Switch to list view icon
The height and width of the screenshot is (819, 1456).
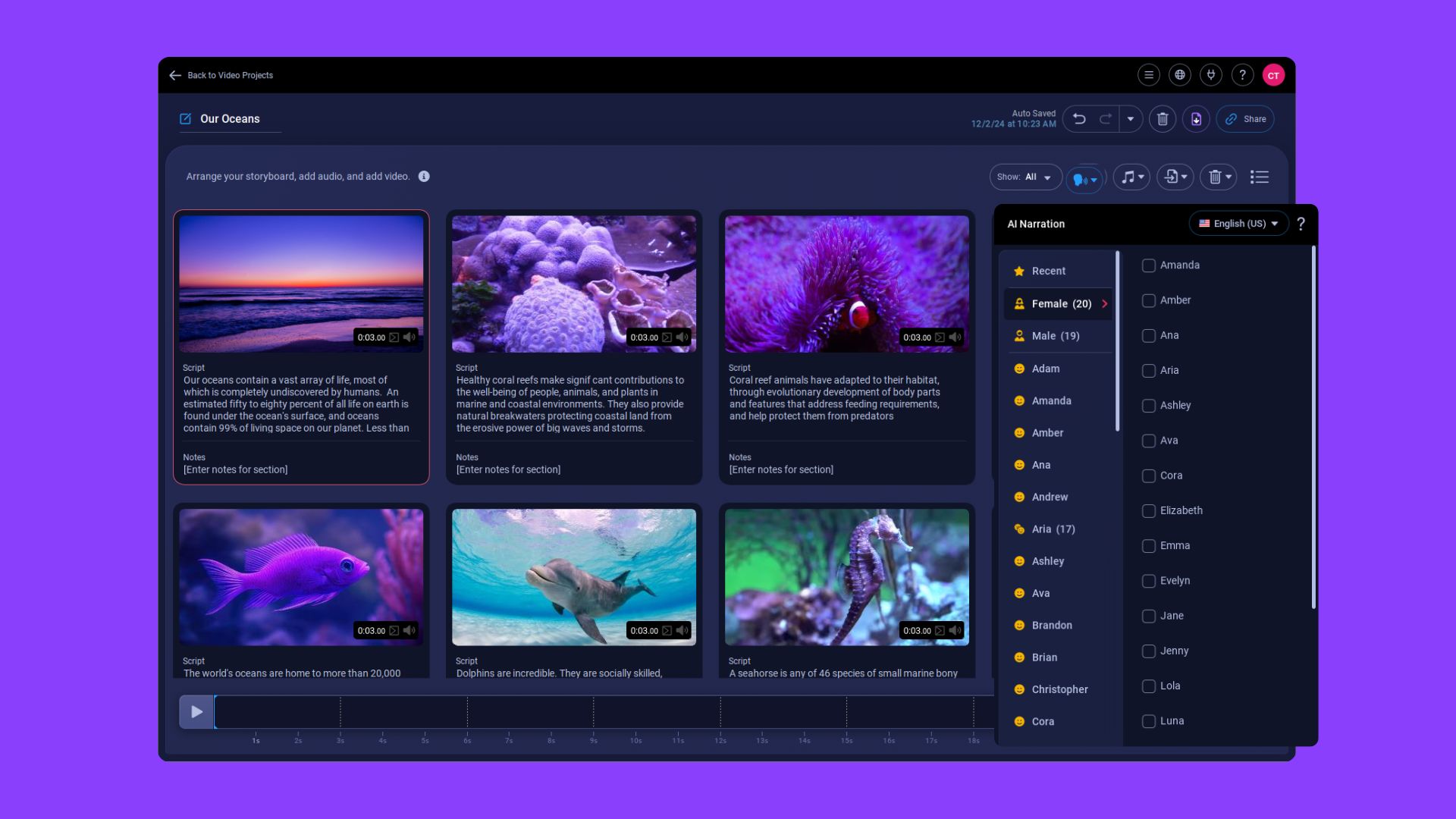(x=1260, y=177)
